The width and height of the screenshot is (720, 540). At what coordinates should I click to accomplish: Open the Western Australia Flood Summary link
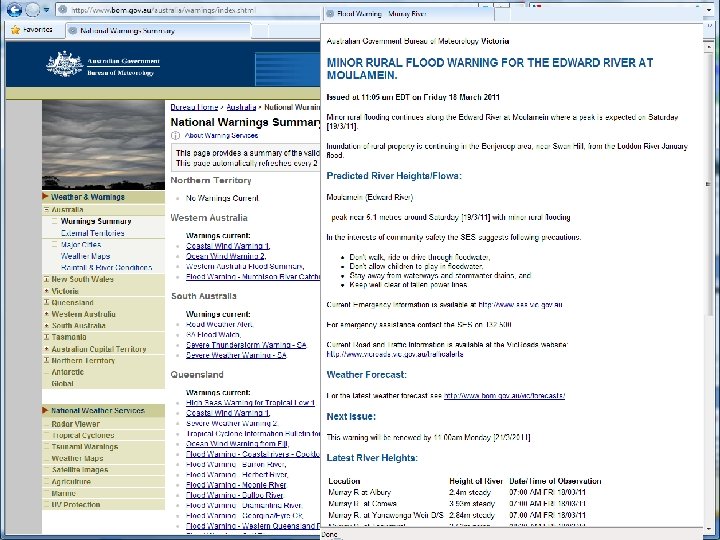[244, 266]
